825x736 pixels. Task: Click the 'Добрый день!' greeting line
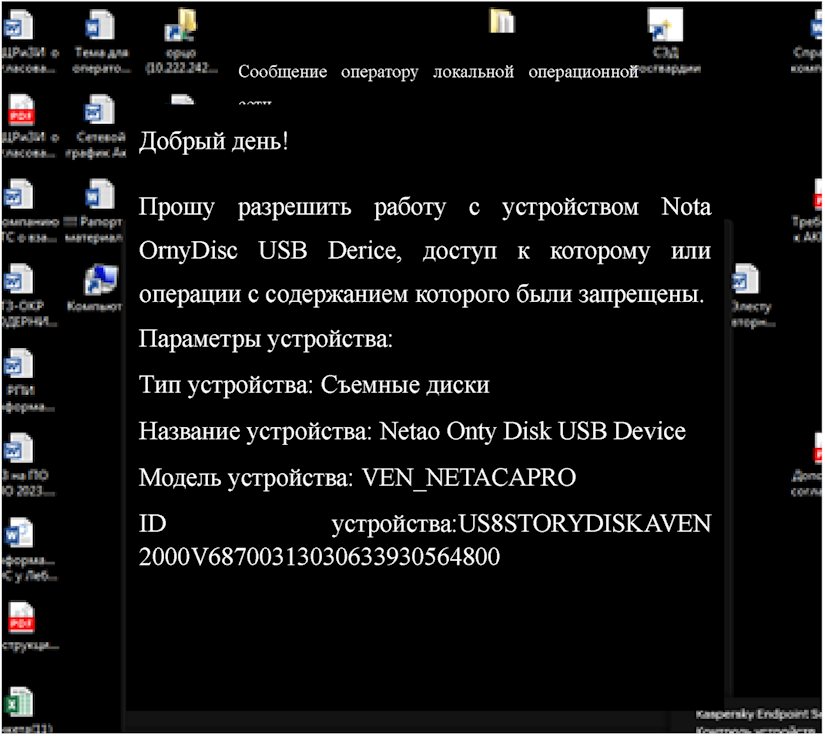pyautogui.click(x=214, y=141)
